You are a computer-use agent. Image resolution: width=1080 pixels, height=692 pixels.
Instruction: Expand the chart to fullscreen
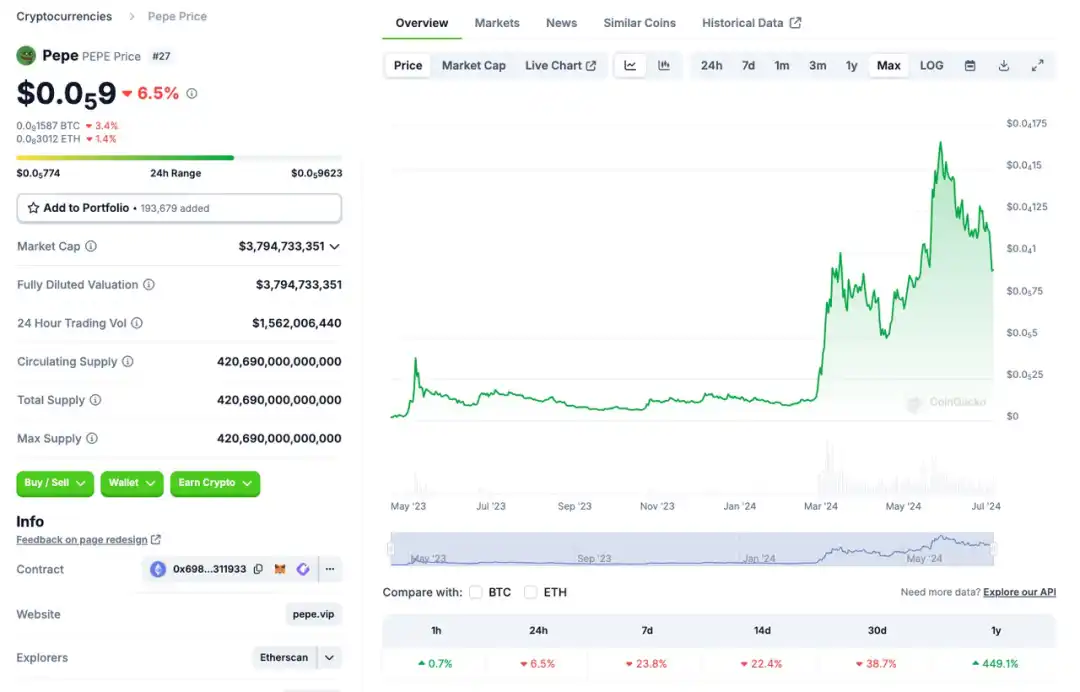click(x=1038, y=66)
